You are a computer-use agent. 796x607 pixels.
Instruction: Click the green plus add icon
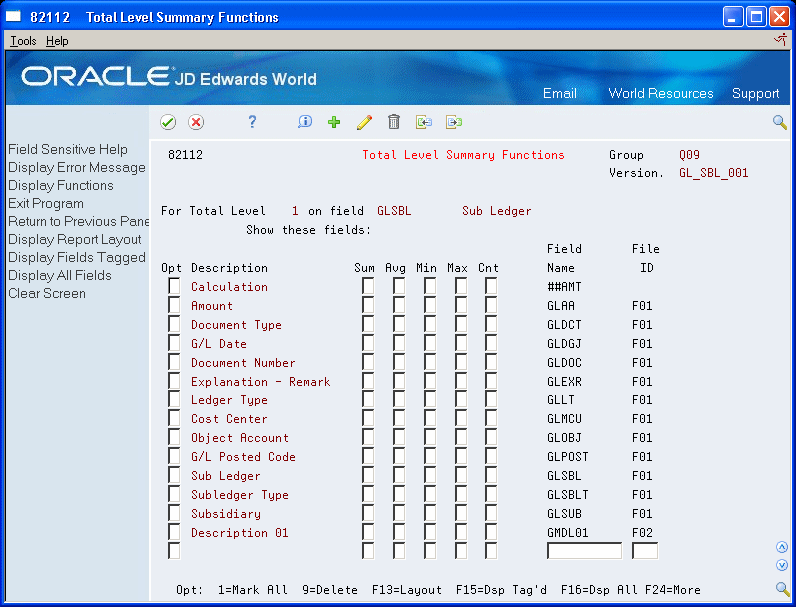[x=334, y=122]
